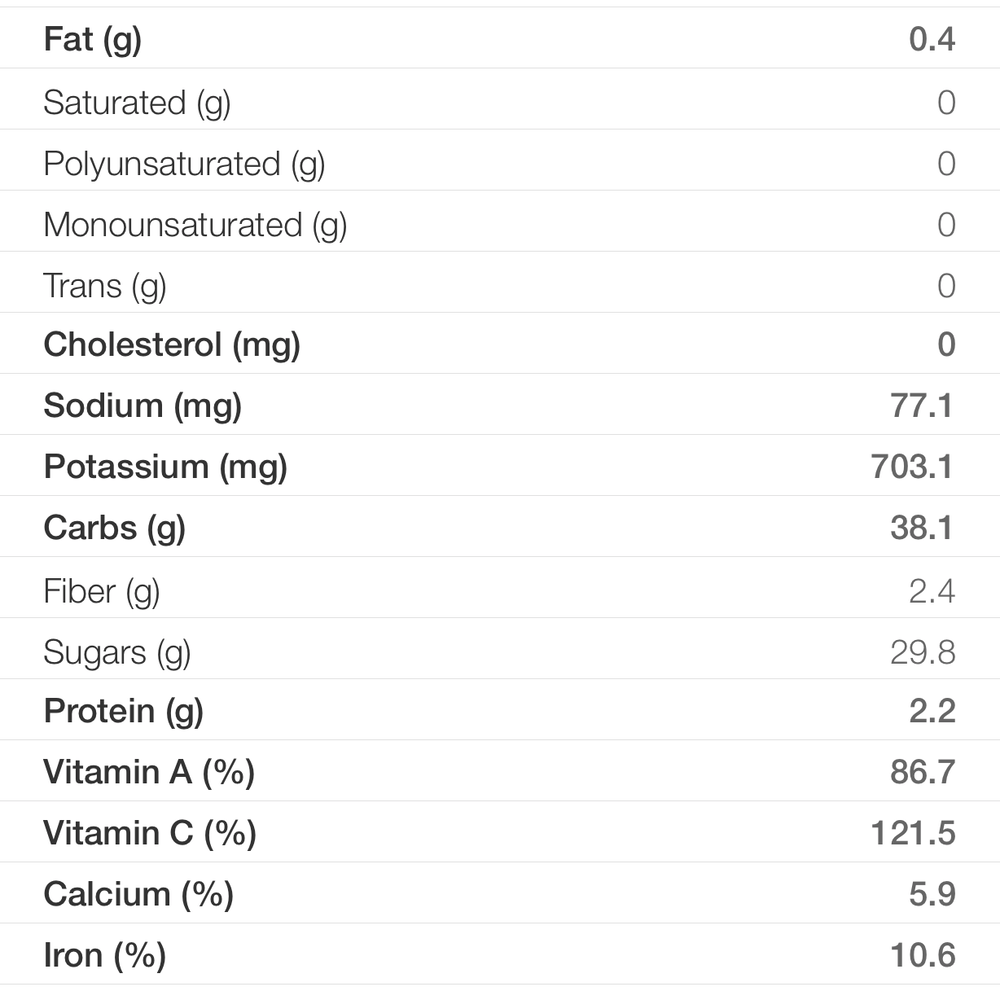The height and width of the screenshot is (1000, 1000).
Task: Select the Fat (g) row
Action: point(500,38)
